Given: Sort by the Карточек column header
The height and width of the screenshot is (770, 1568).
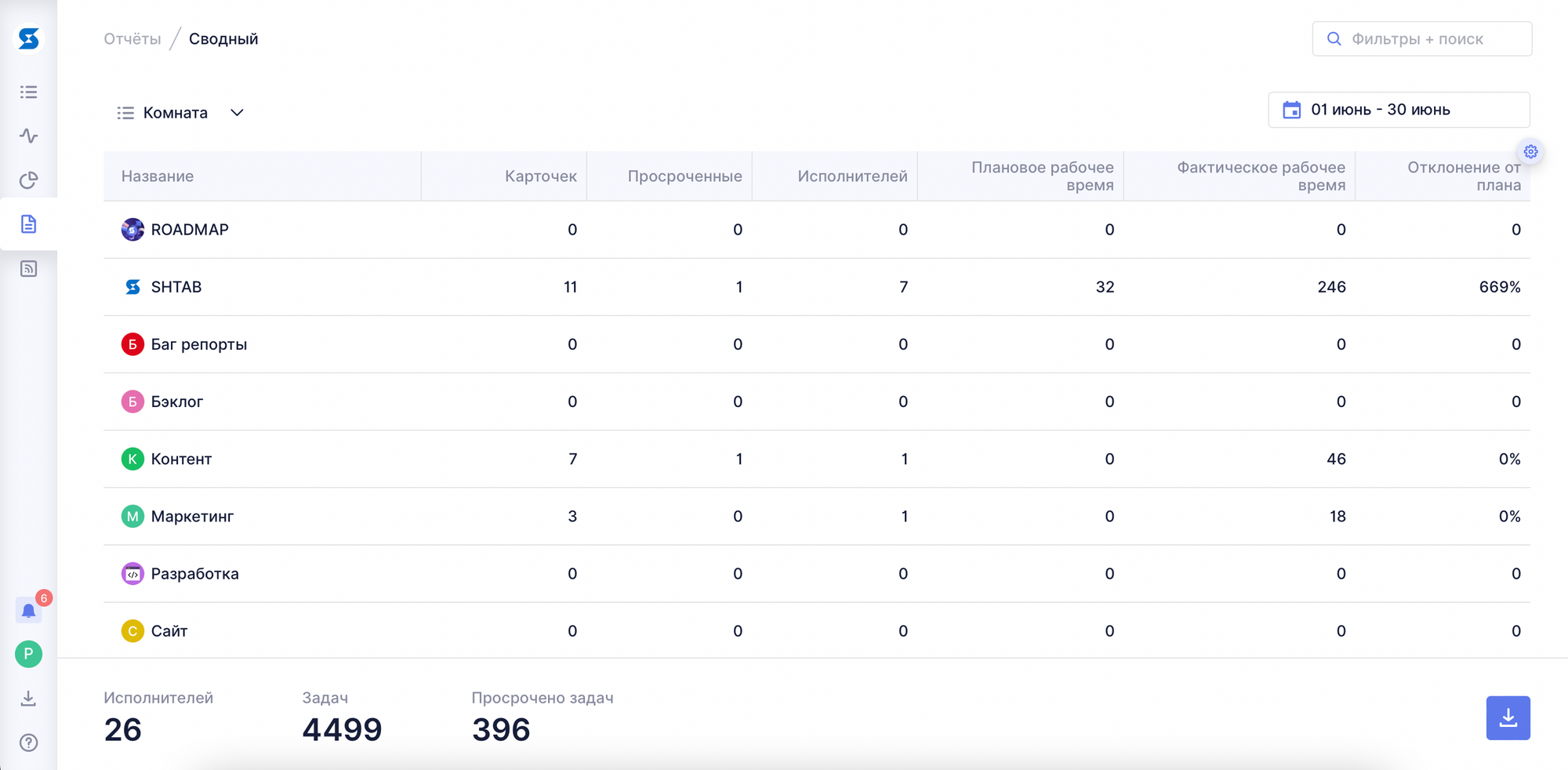Looking at the screenshot, I should click(540, 176).
